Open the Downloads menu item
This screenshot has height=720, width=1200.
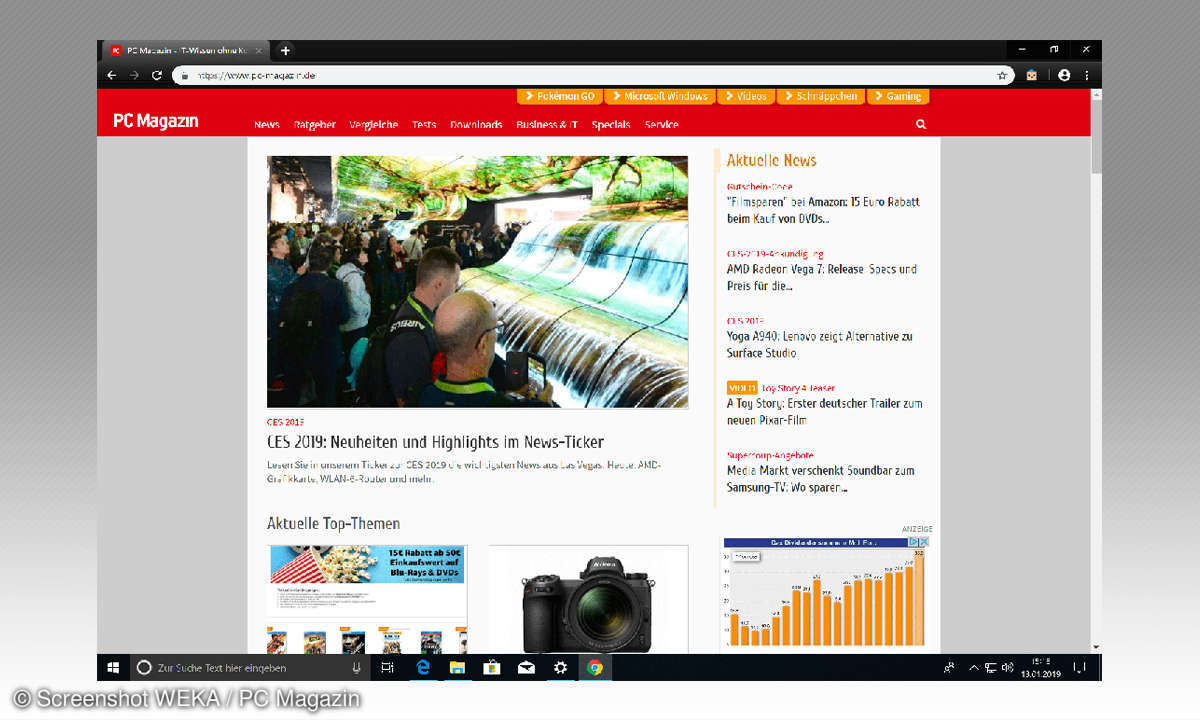click(x=476, y=125)
